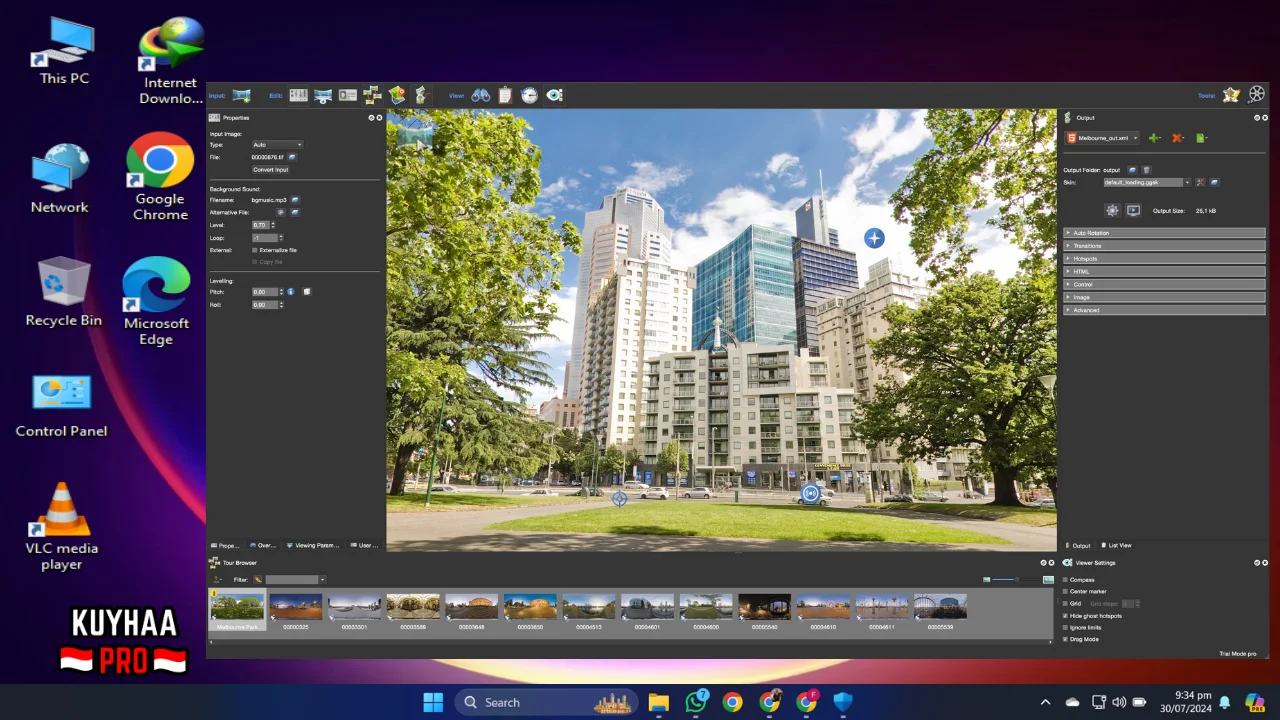
Task: Open the input image Type dropdown set to Auto
Action: pyautogui.click(x=277, y=145)
